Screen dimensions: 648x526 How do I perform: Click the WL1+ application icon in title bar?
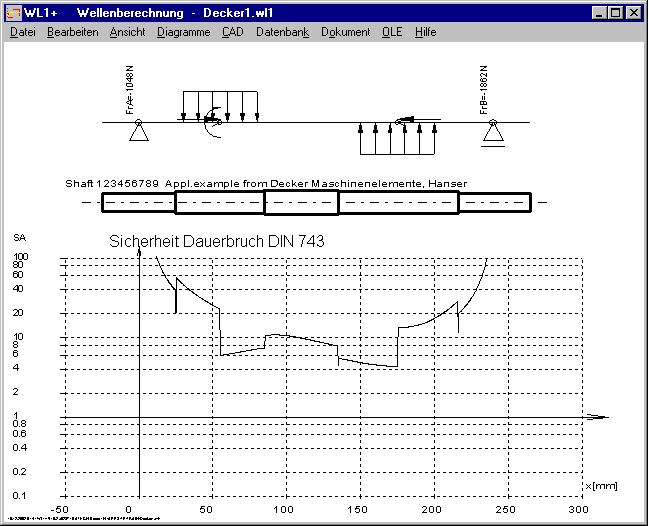point(13,12)
